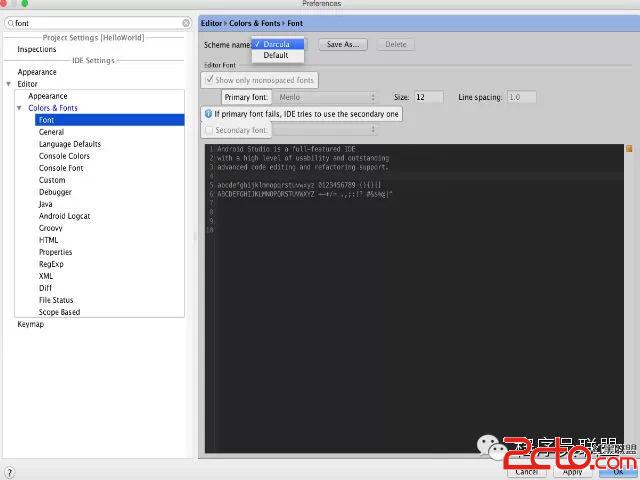This screenshot has height=480, width=640.
Task: Select Colors & Fonts item
Action: point(53,108)
